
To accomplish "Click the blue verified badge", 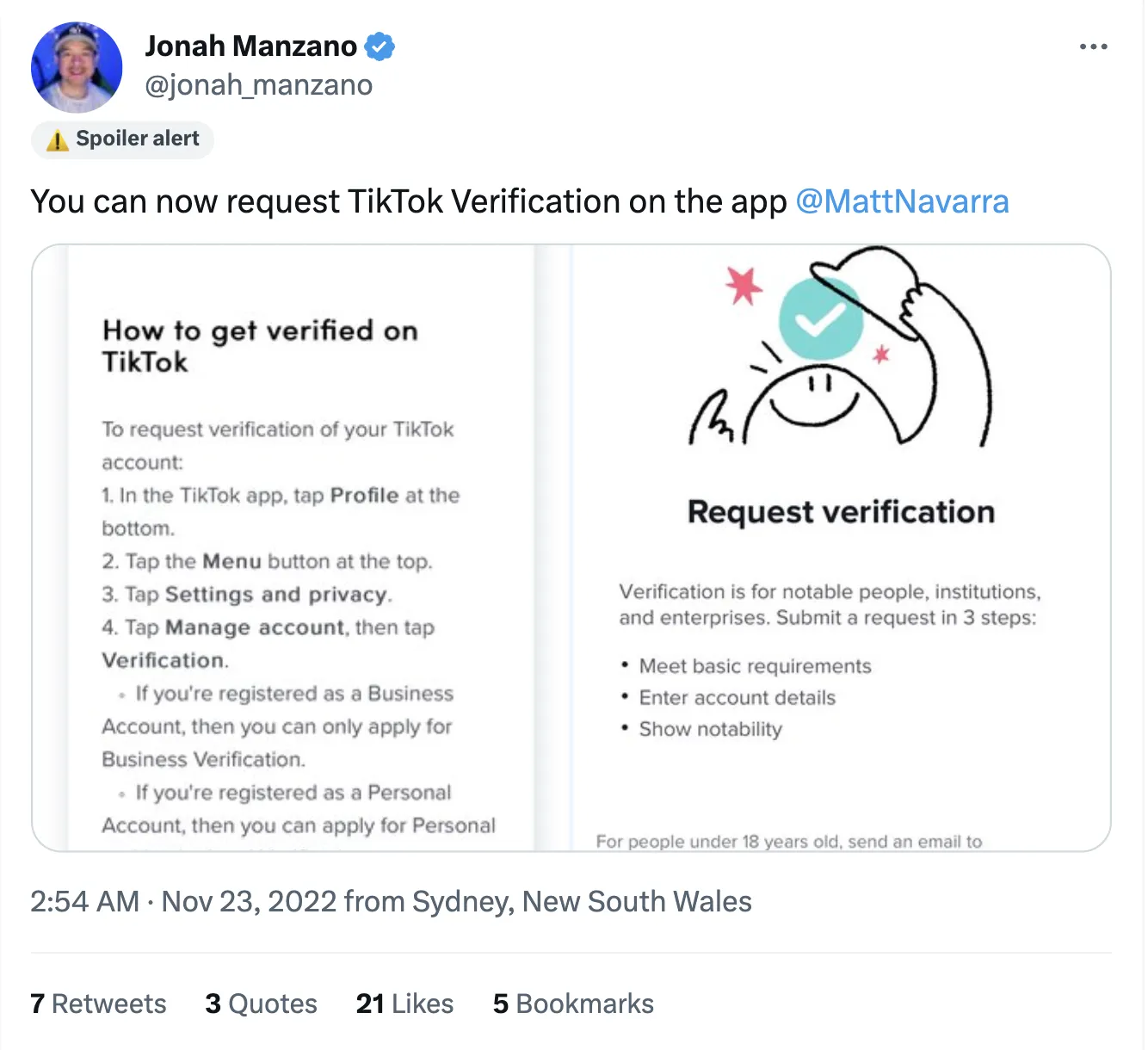I will pyautogui.click(x=380, y=46).
